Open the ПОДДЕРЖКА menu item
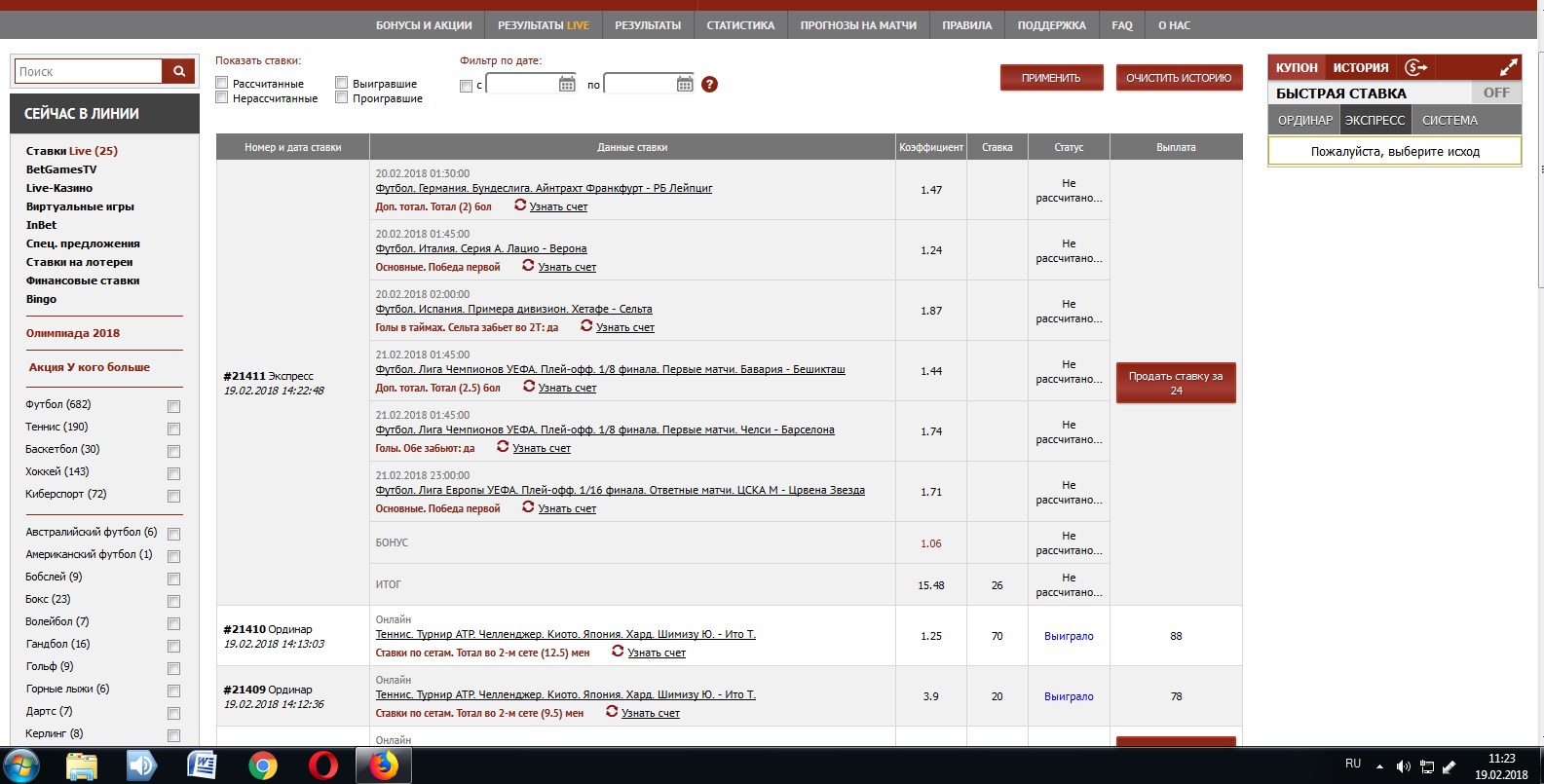The height and width of the screenshot is (784, 1544). tap(1052, 25)
